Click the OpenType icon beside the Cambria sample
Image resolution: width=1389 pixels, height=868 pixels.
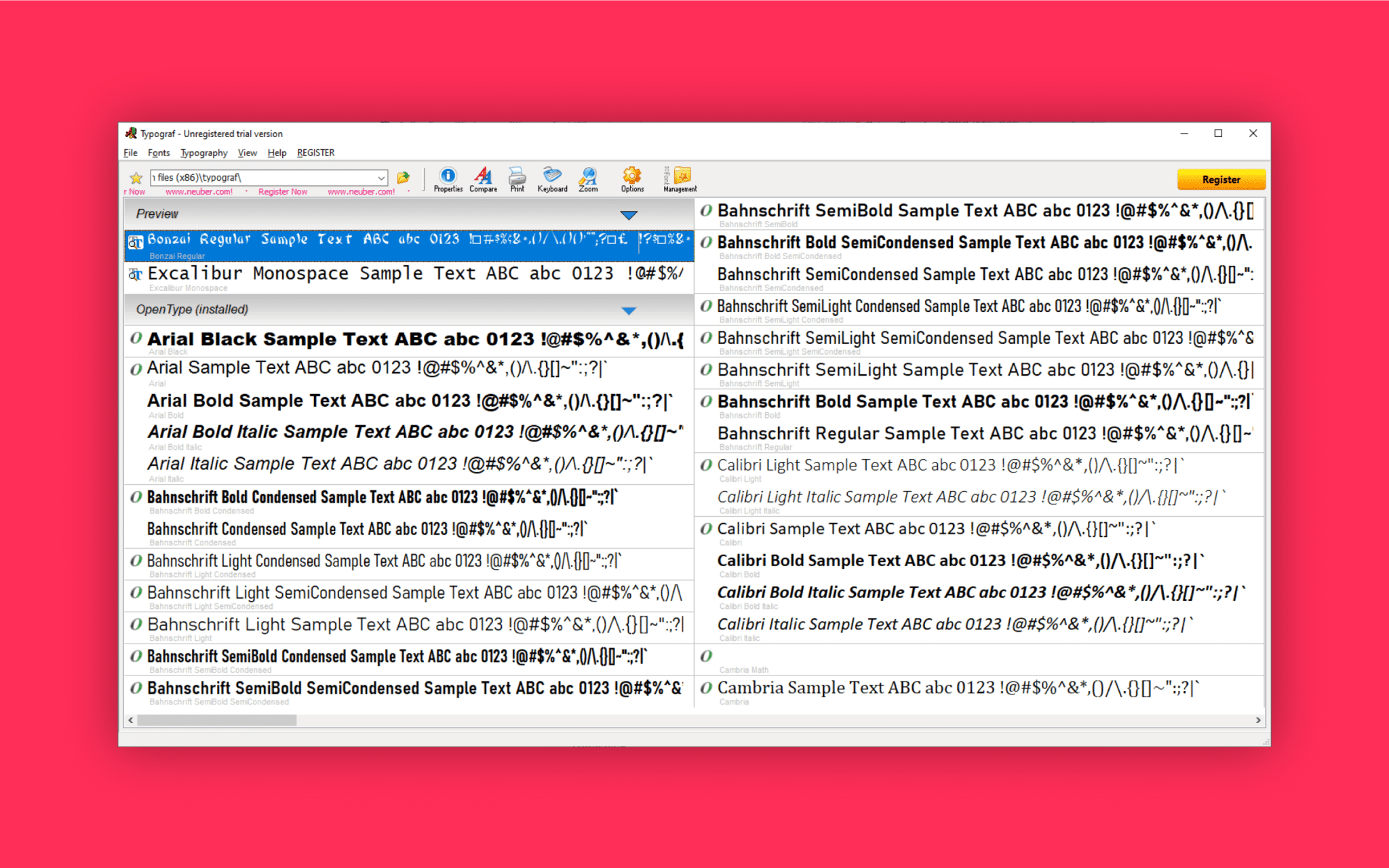point(706,688)
